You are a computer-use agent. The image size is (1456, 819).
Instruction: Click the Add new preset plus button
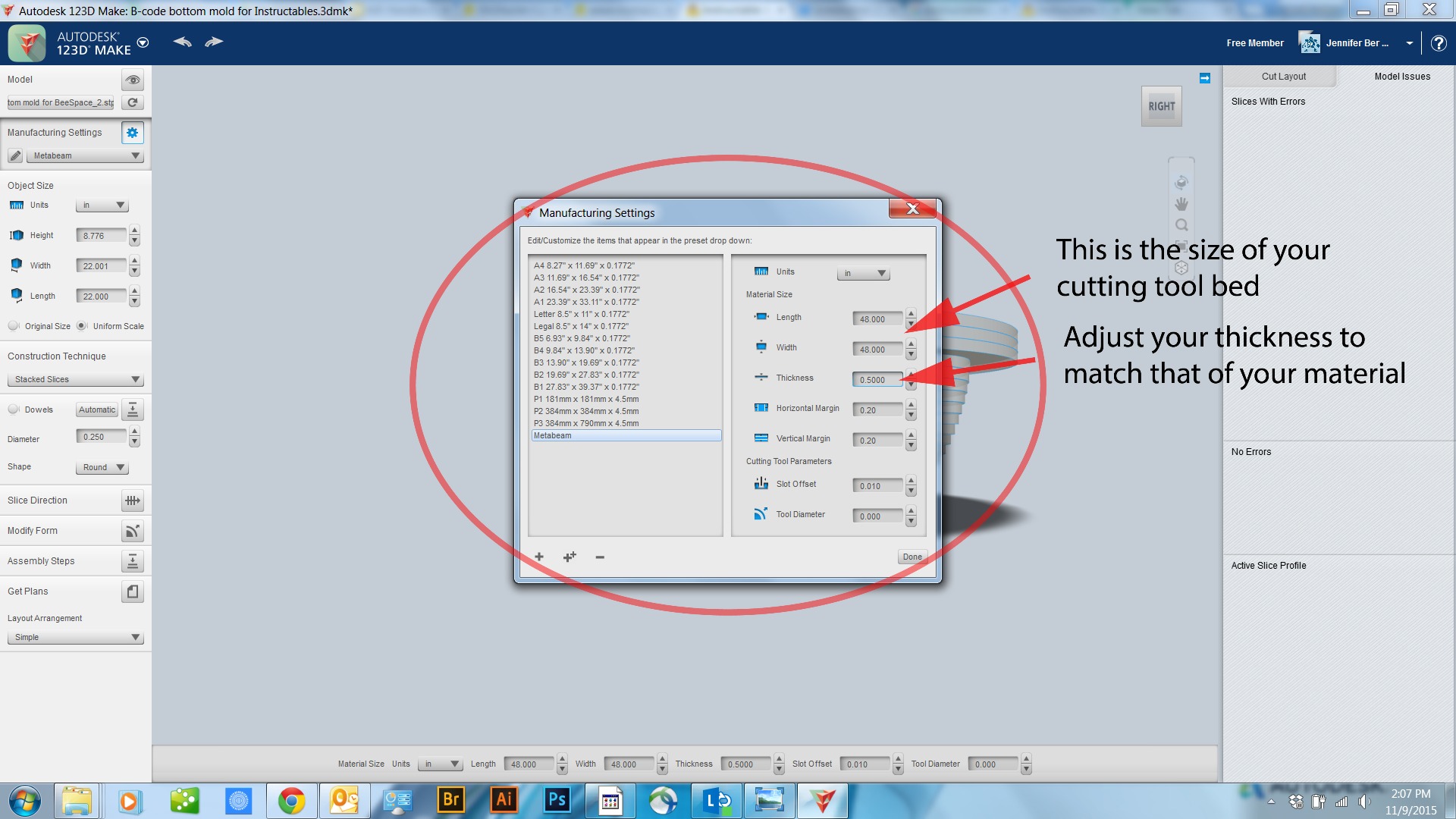tap(539, 557)
